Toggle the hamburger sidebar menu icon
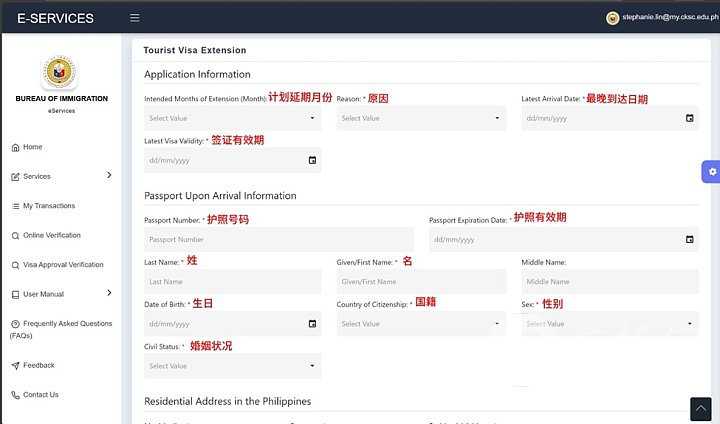 [x=135, y=18]
